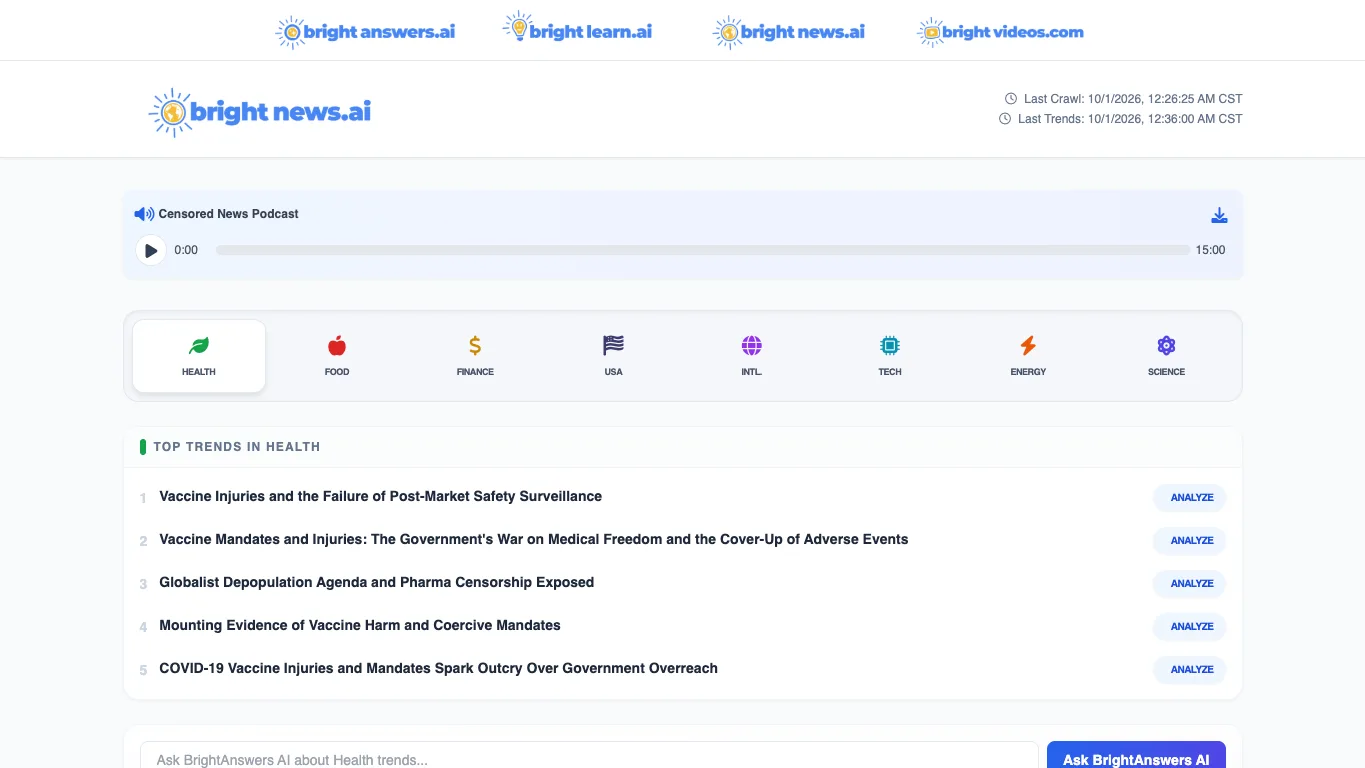Screen dimensions: 1365x768
Task: Open the Intl. category globe icon
Action: pyautogui.click(x=752, y=346)
